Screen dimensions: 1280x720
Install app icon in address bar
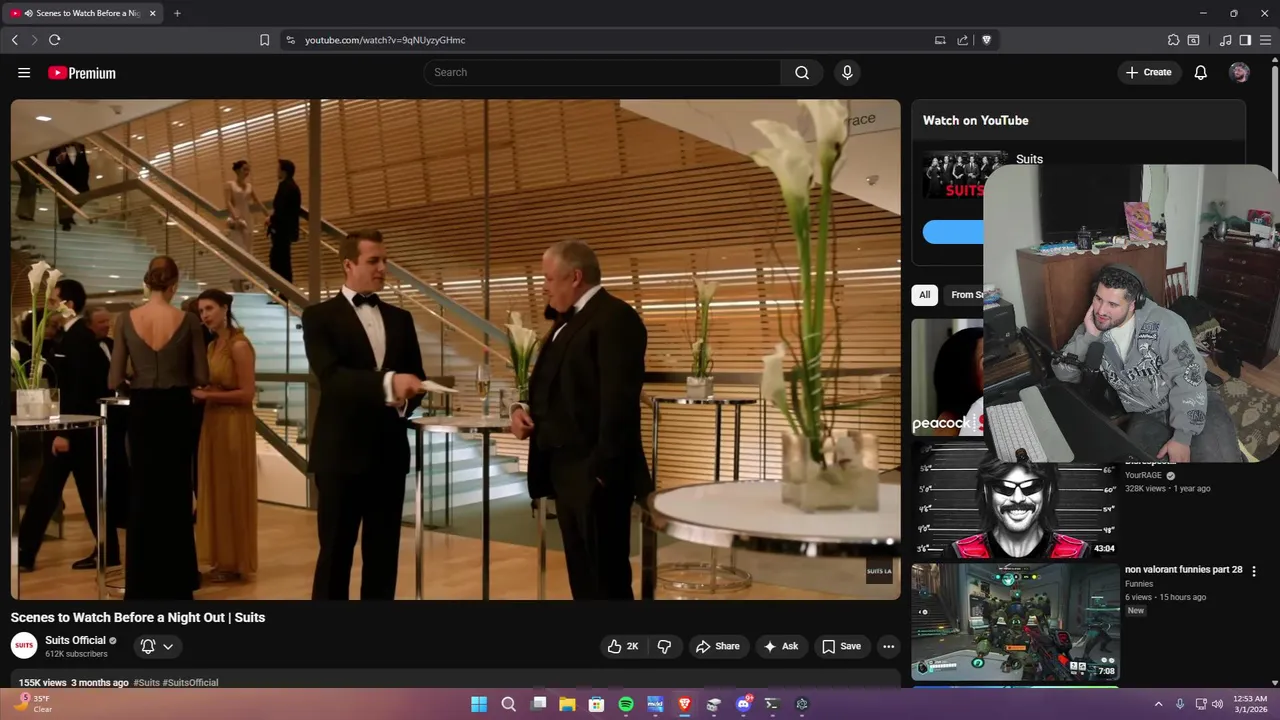coord(940,40)
